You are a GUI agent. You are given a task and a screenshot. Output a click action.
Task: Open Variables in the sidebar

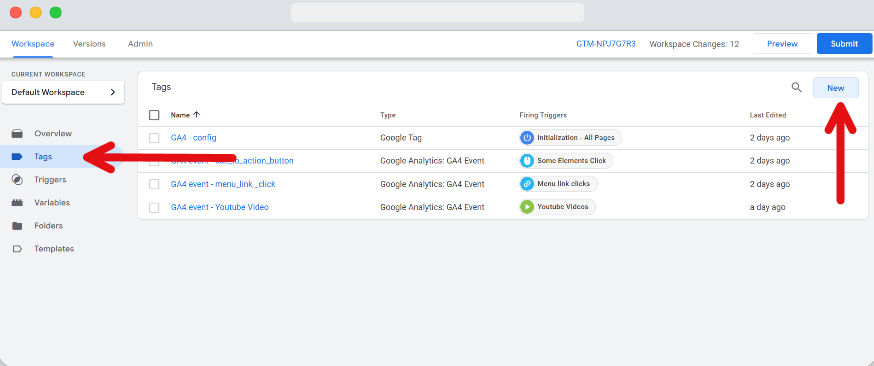52,203
